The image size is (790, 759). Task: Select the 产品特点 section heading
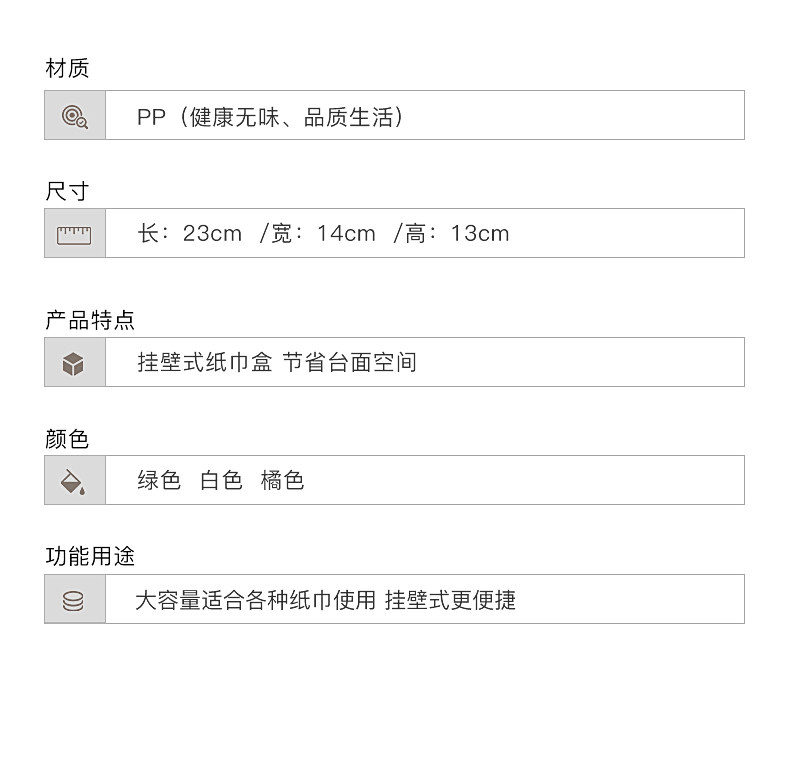tap(90, 320)
